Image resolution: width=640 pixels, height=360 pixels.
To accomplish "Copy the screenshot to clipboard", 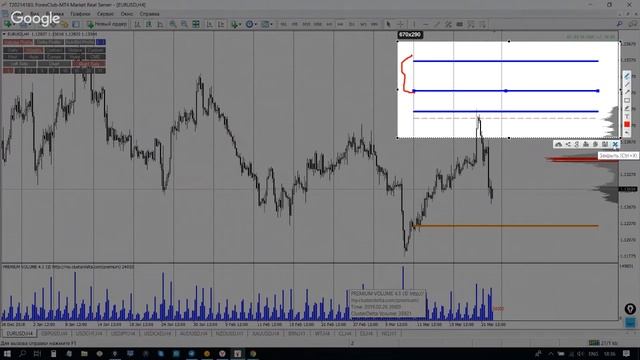I will (596, 144).
